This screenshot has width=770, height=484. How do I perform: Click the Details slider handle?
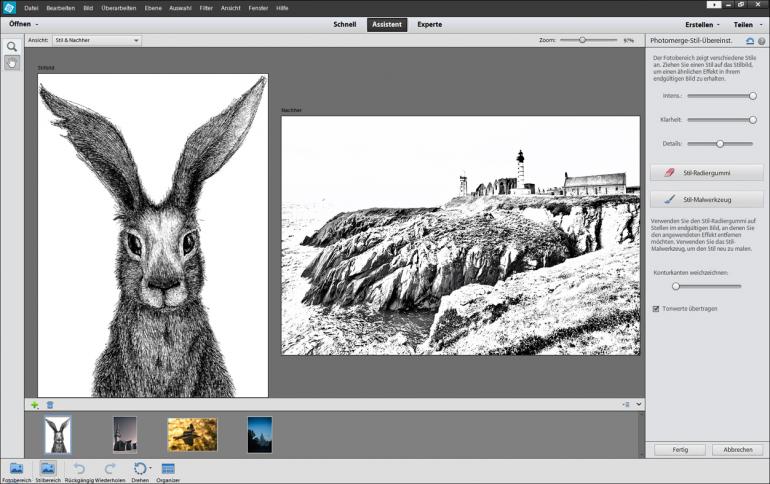pyautogui.click(x=719, y=144)
